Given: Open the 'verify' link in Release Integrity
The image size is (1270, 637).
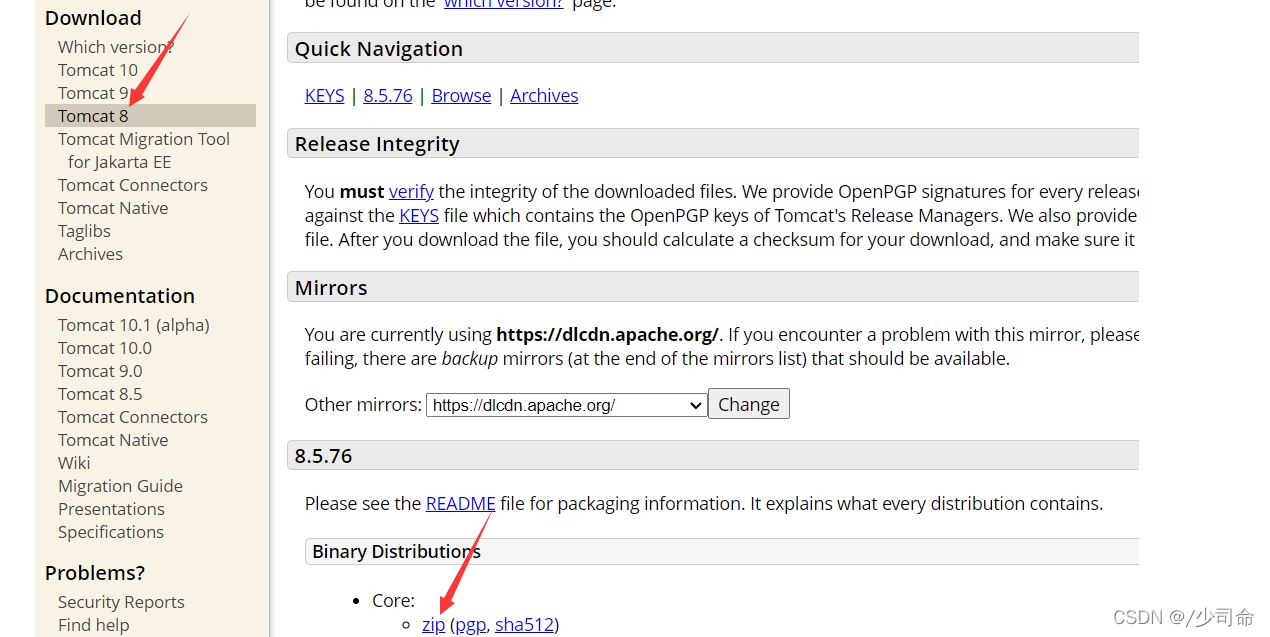Looking at the screenshot, I should (x=411, y=191).
